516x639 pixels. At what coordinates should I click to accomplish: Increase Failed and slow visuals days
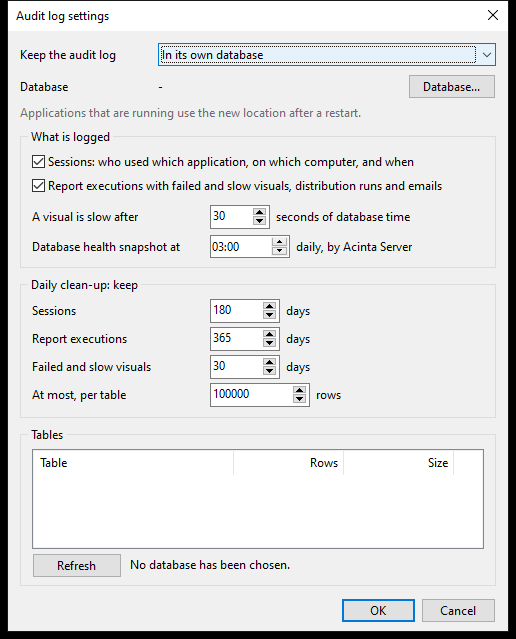point(269,362)
